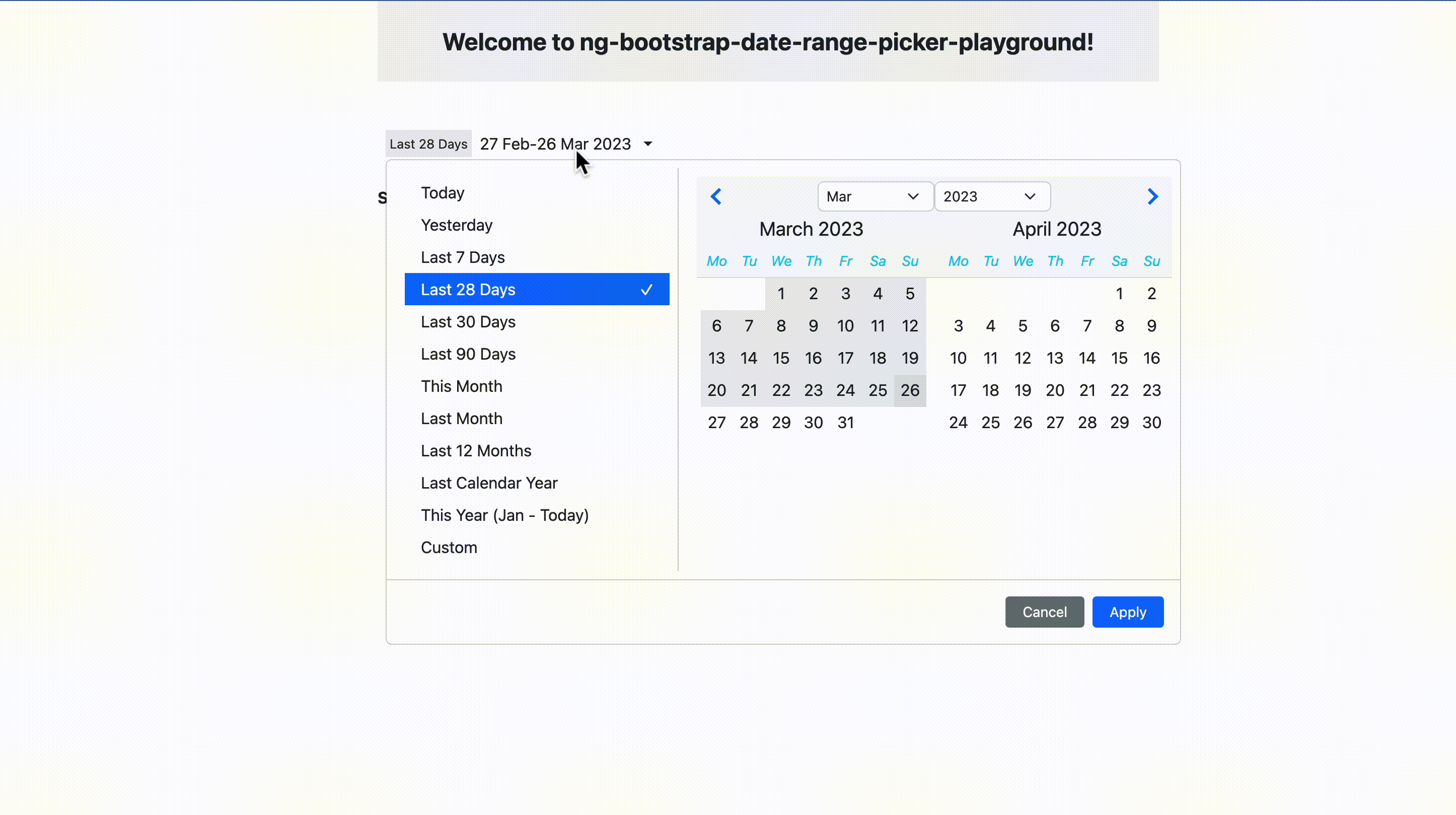Image resolution: width=1456 pixels, height=815 pixels.
Task: Click caret next to 27 Feb-26 Mar 2023
Action: click(648, 144)
